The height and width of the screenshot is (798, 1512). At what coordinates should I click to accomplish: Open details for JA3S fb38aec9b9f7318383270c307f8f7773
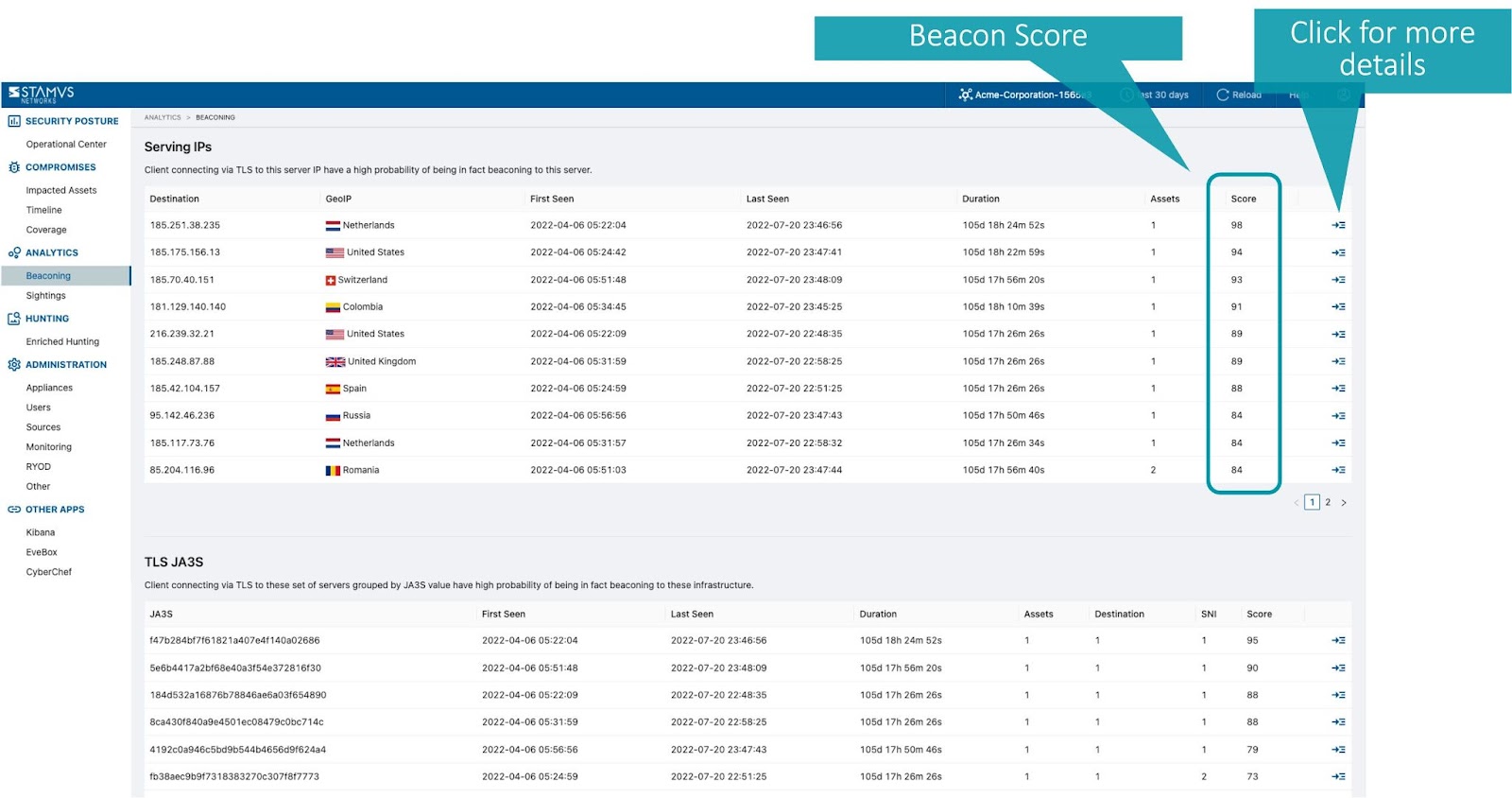[1338, 776]
